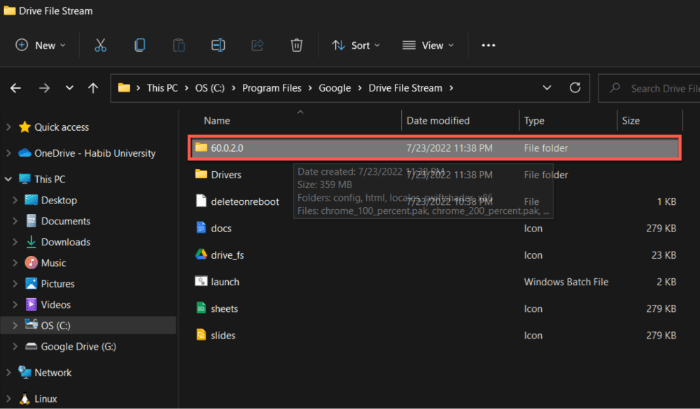The height and width of the screenshot is (409, 700).
Task: Open the See more ellipsis menu
Action: tap(488, 45)
